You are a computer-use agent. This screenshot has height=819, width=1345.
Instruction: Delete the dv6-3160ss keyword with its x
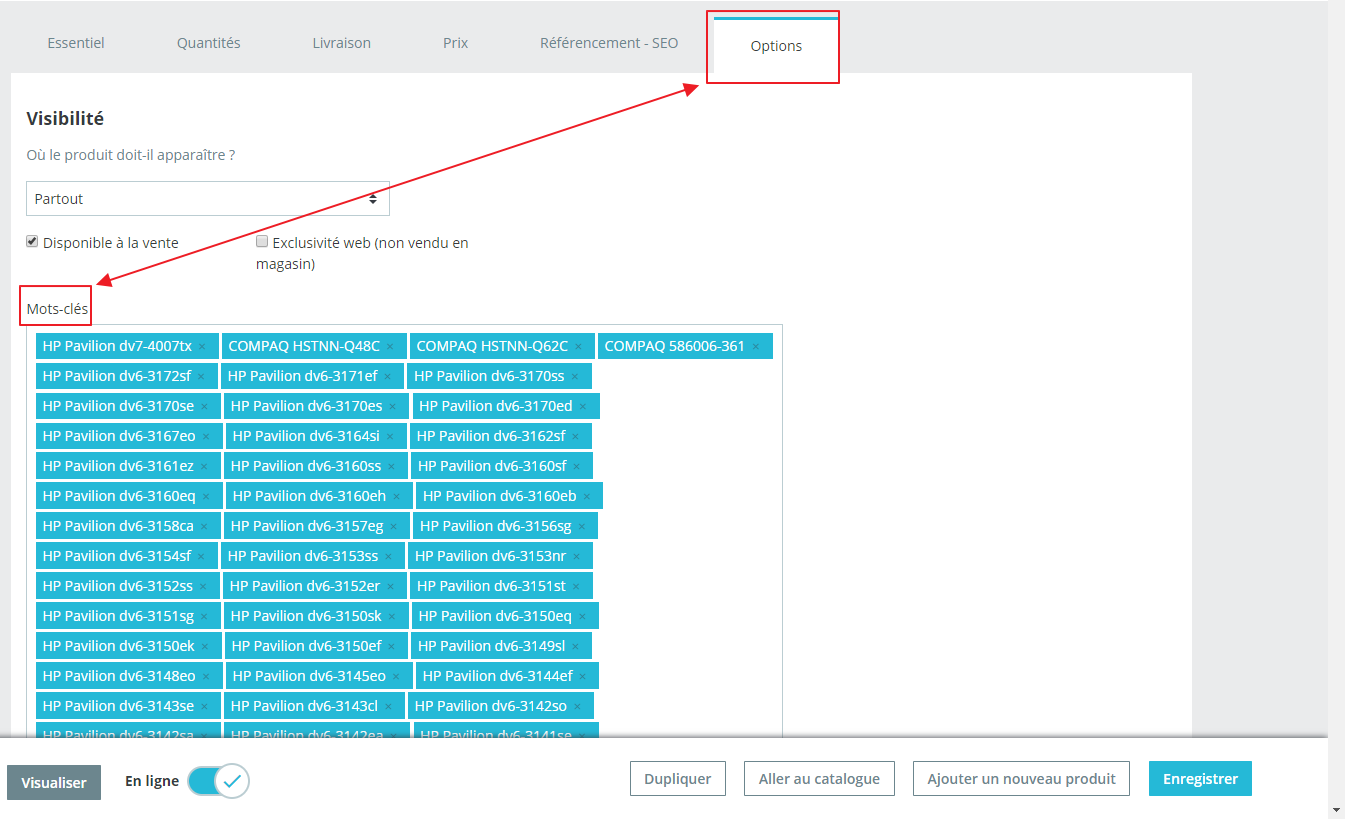click(x=391, y=467)
